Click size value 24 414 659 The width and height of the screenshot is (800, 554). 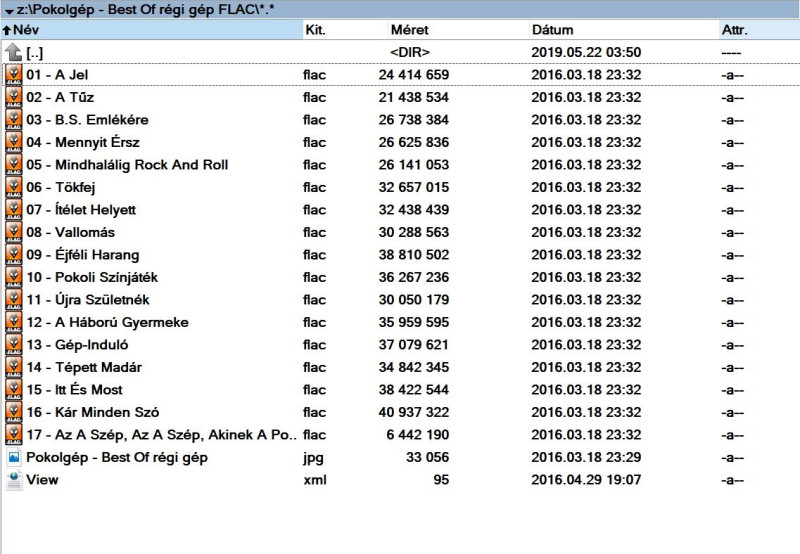pos(414,75)
